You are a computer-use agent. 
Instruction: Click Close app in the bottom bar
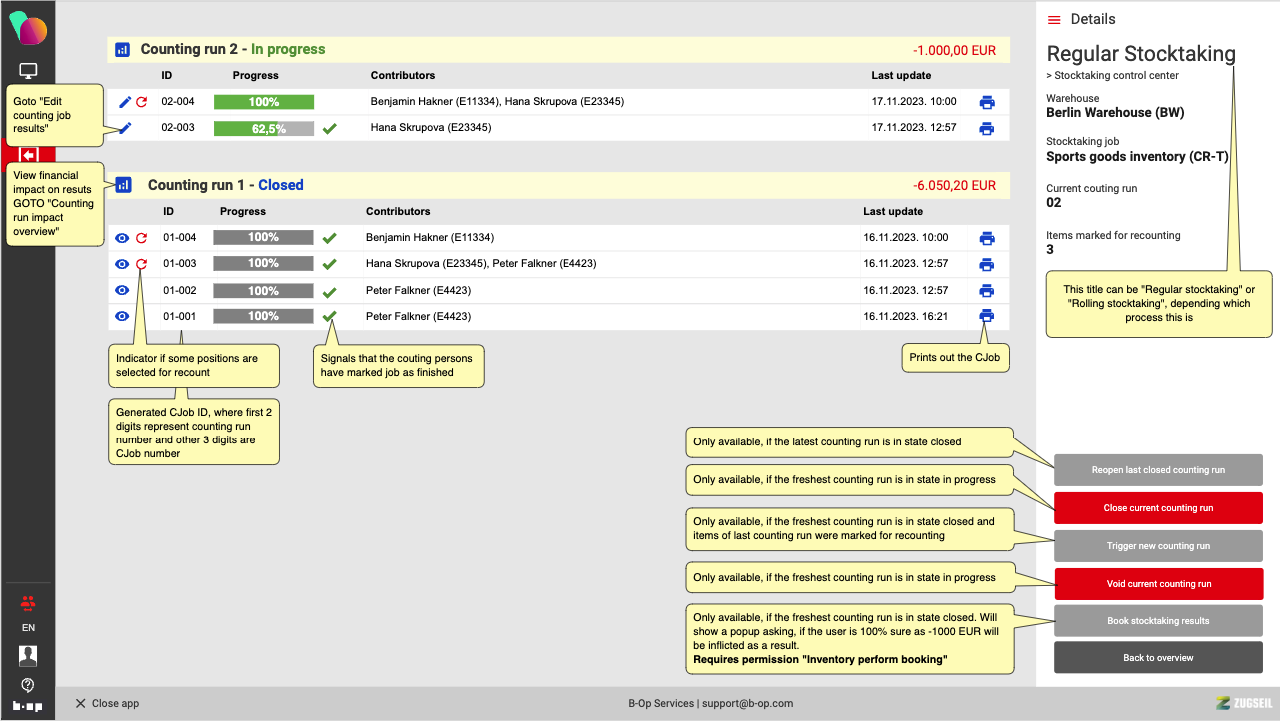(107, 703)
